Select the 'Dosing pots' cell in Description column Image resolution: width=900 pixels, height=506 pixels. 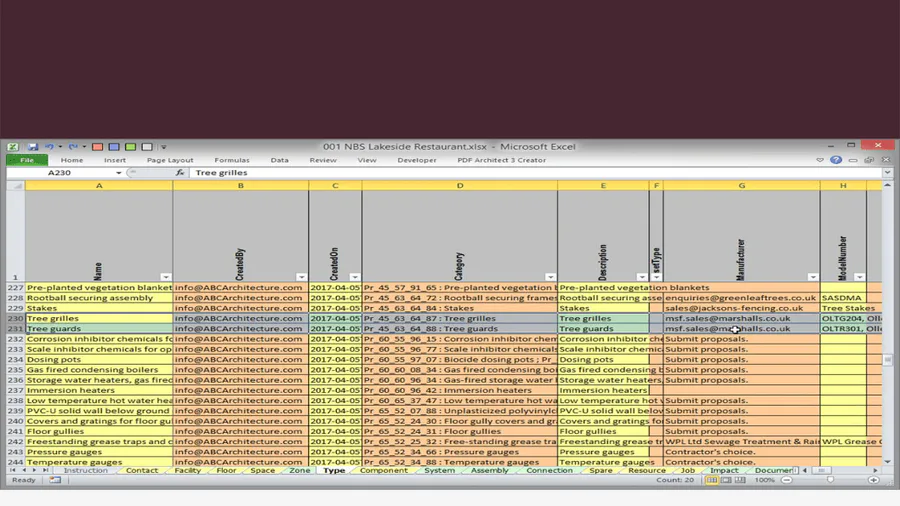603,359
